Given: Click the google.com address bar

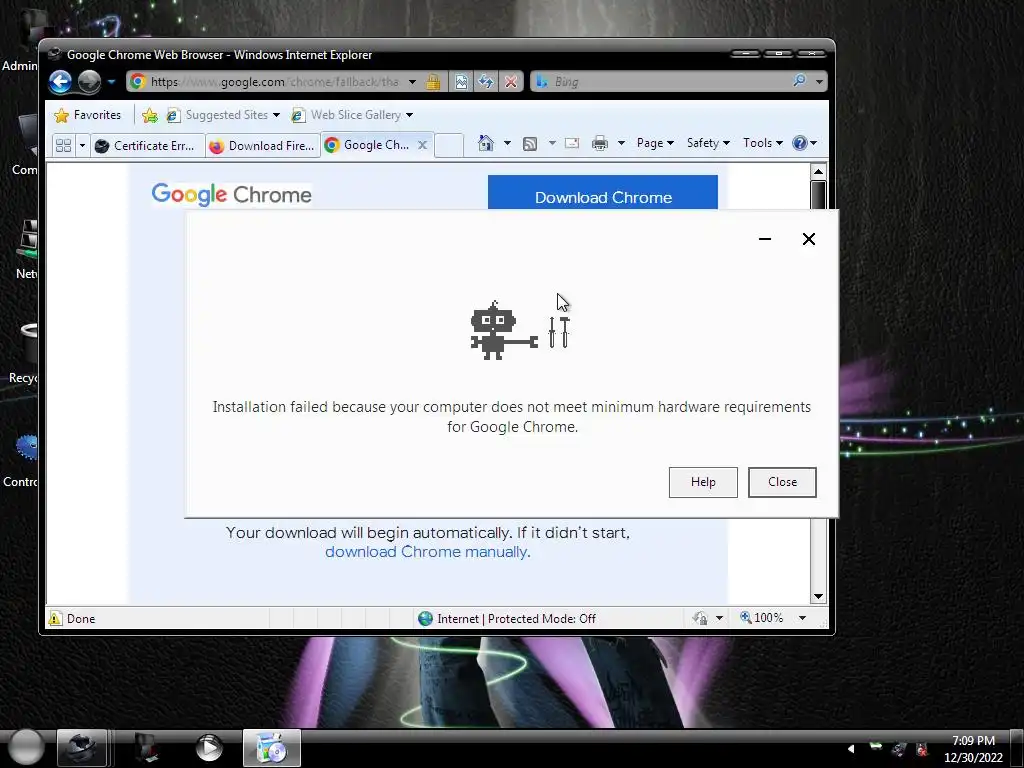Looking at the screenshot, I should click(274, 82).
